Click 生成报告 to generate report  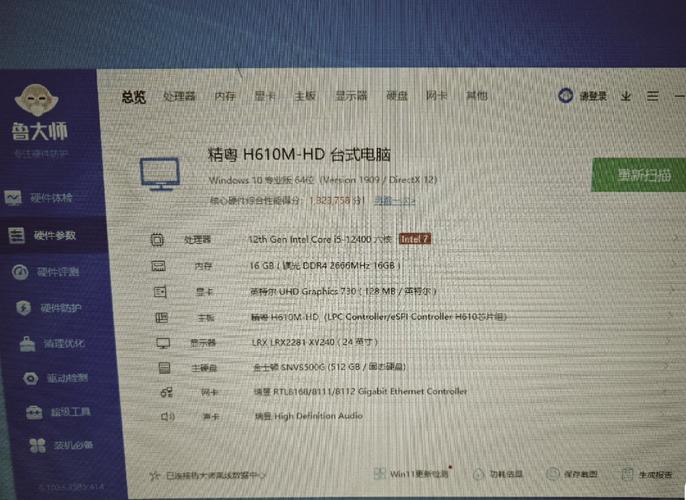click(647, 474)
